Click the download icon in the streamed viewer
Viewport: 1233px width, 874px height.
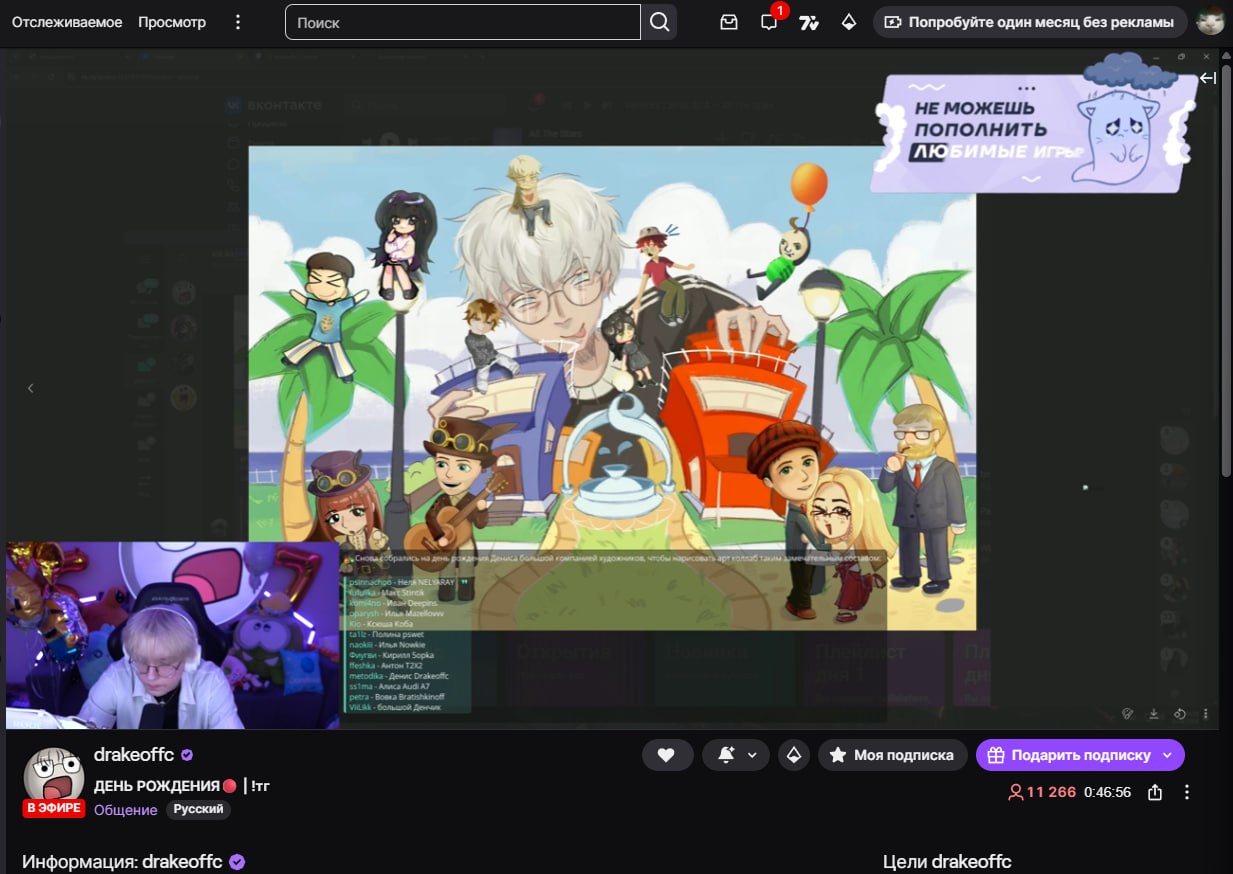(1153, 714)
